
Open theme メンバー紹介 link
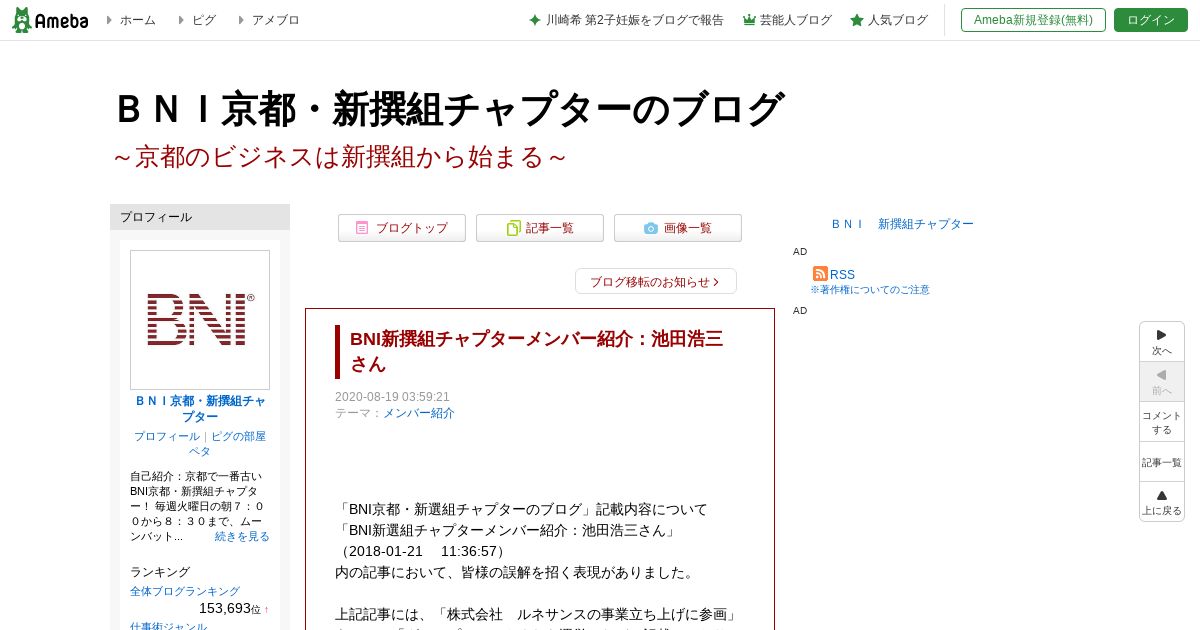pyautogui.click(x=419, y=413)
